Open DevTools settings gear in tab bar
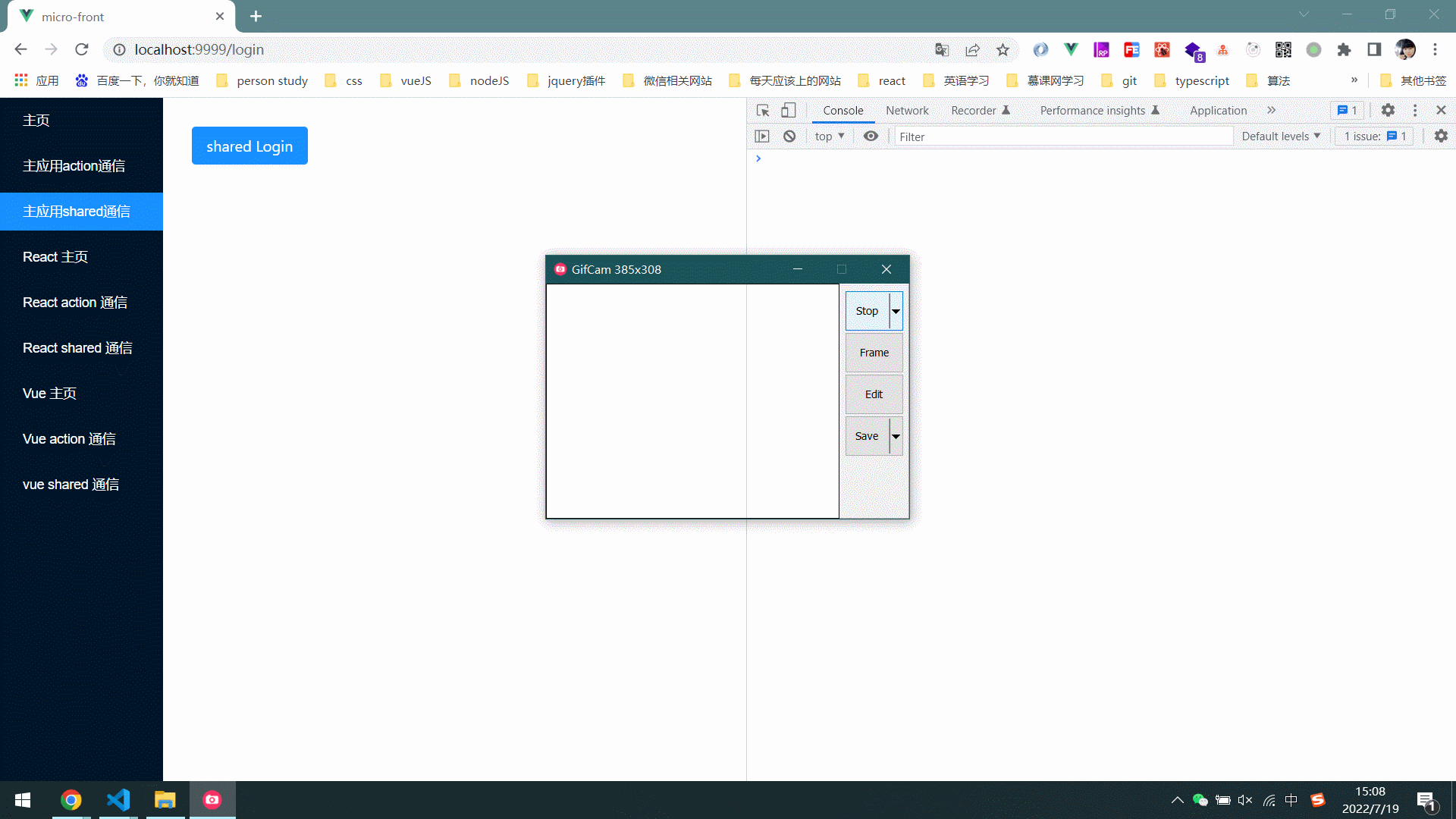This screenshot has width=1456, height=819. pos(1388,111)
